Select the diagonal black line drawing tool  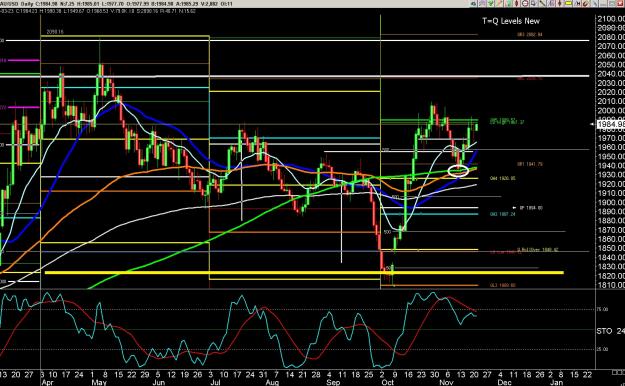(542, 4)
